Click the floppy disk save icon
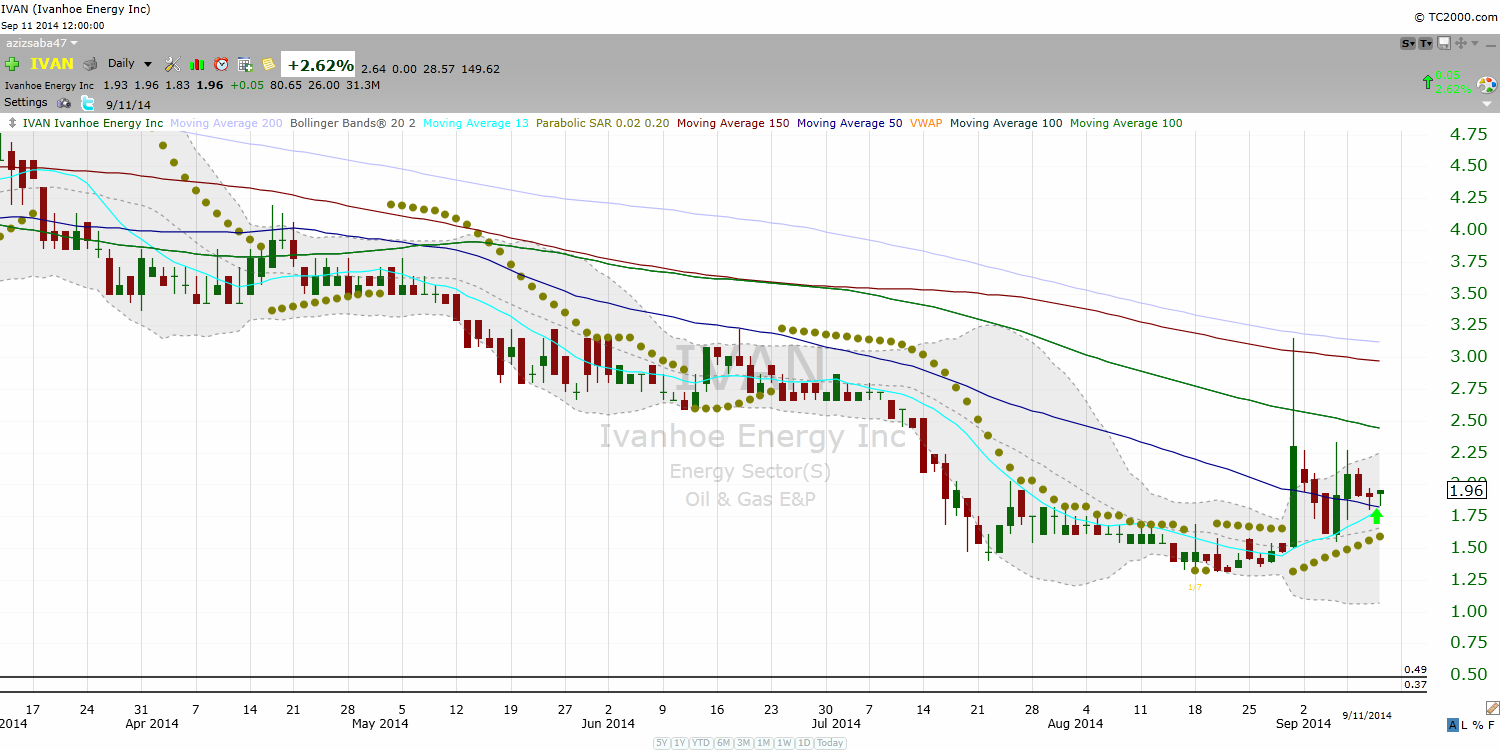The height and width of the screenshot is (750, 1500). (x=1443, y=43)
